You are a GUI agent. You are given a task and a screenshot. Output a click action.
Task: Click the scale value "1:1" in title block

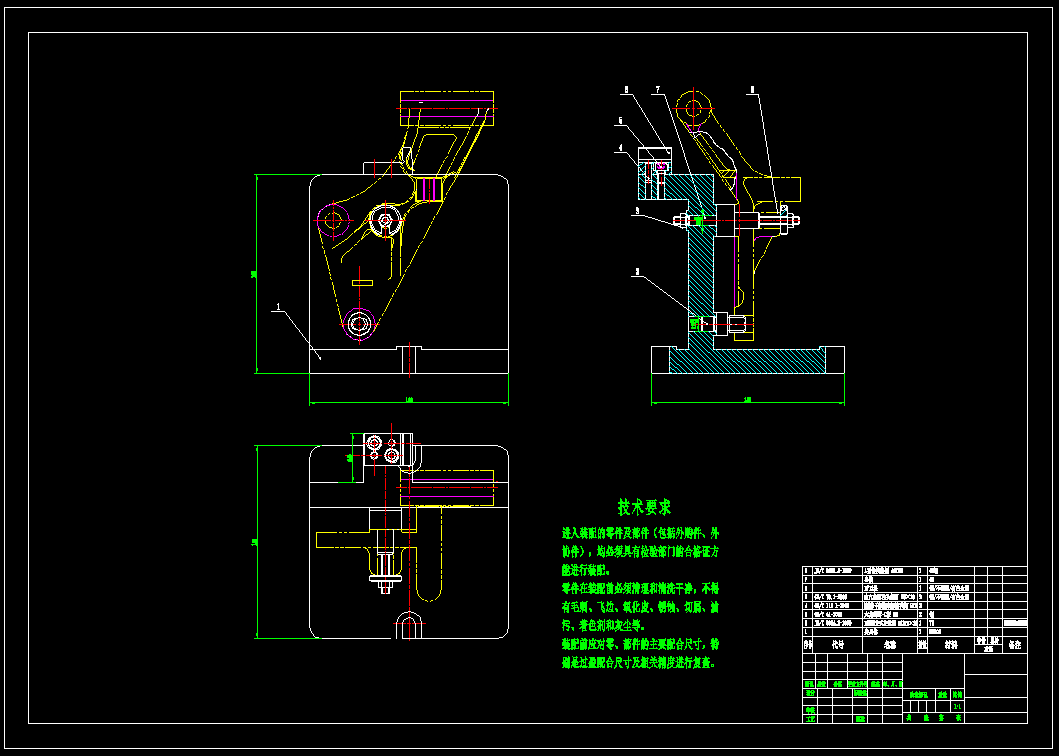click(957, 707)
